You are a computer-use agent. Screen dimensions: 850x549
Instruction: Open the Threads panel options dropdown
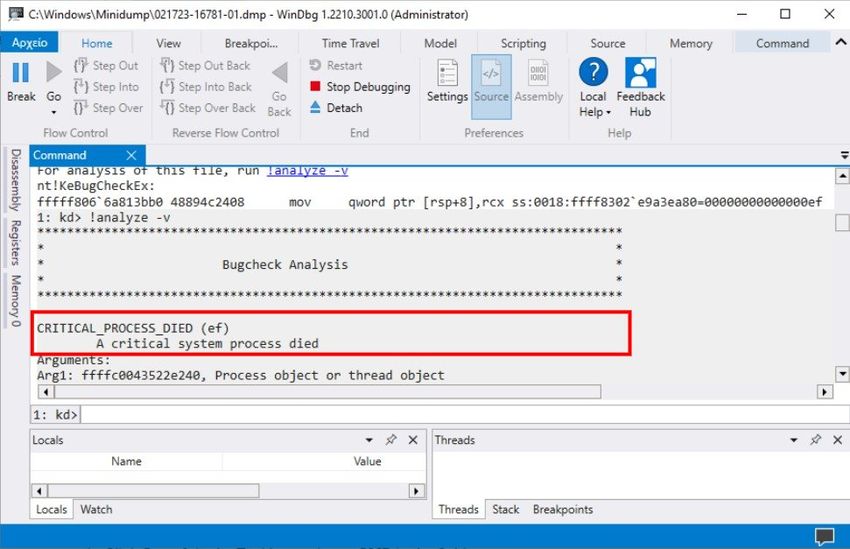794,440
